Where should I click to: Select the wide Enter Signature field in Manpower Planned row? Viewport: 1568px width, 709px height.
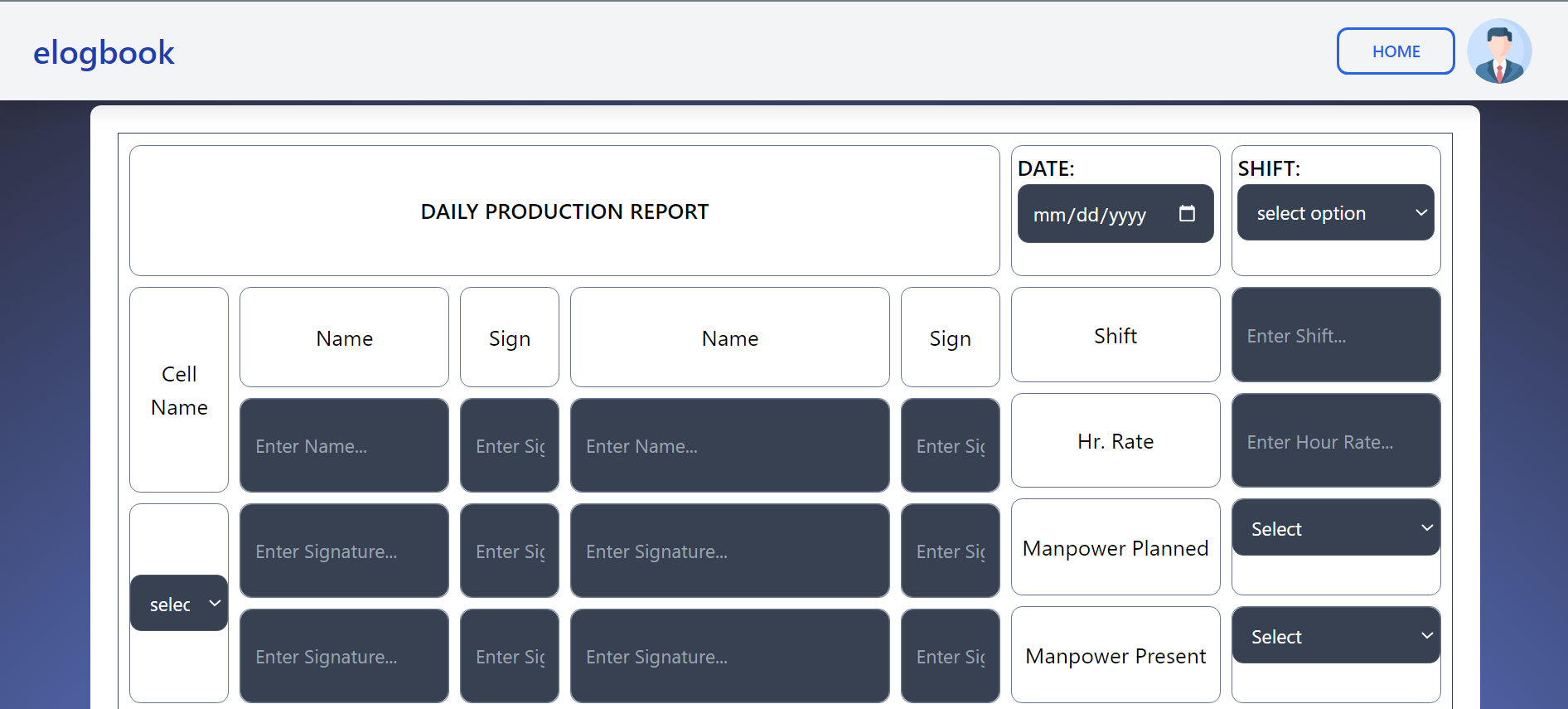730,551
